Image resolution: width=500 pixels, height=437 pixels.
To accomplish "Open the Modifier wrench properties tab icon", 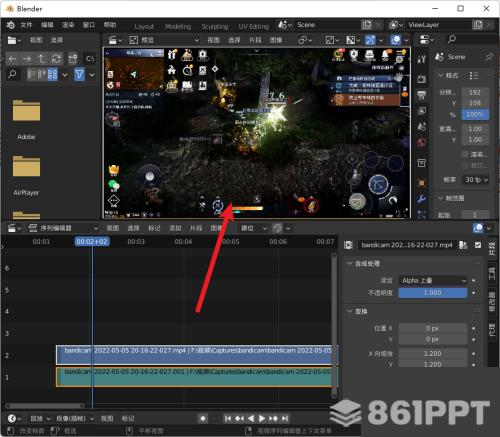I will (421, 199).
